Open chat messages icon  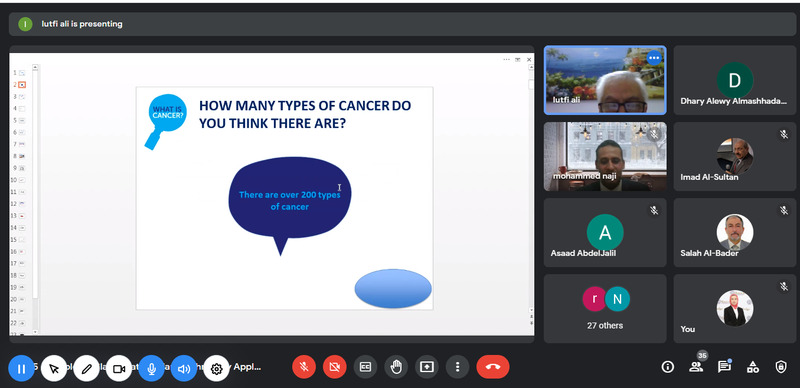724,367
